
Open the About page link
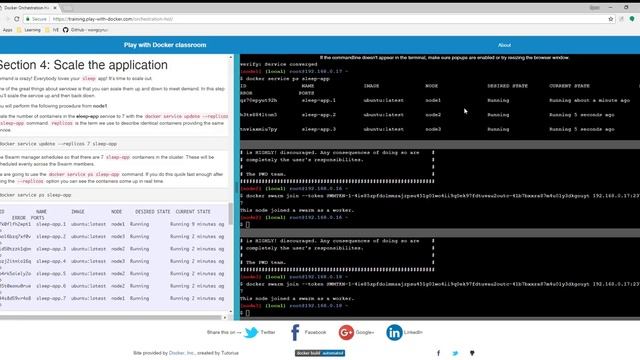coord(504,45)
